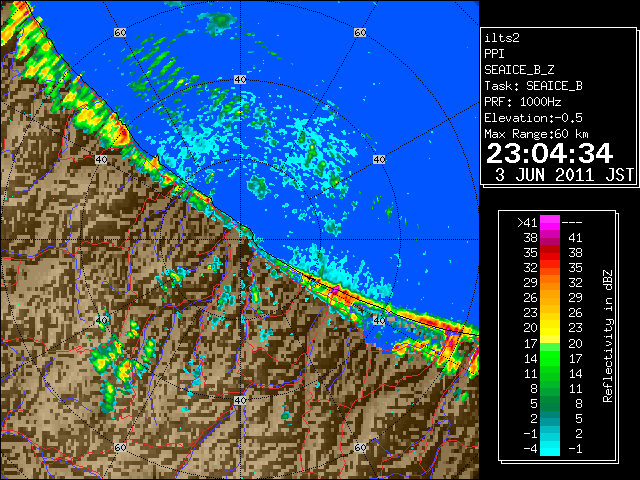
Task: Click '41' in the legend's right column
Action: tap(575, 238)
